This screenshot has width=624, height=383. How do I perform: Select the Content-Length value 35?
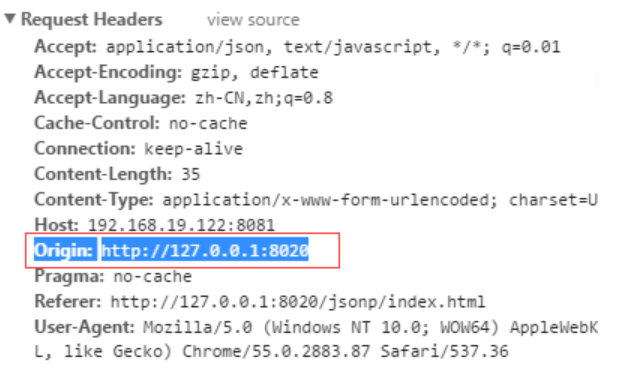point(191,174)
